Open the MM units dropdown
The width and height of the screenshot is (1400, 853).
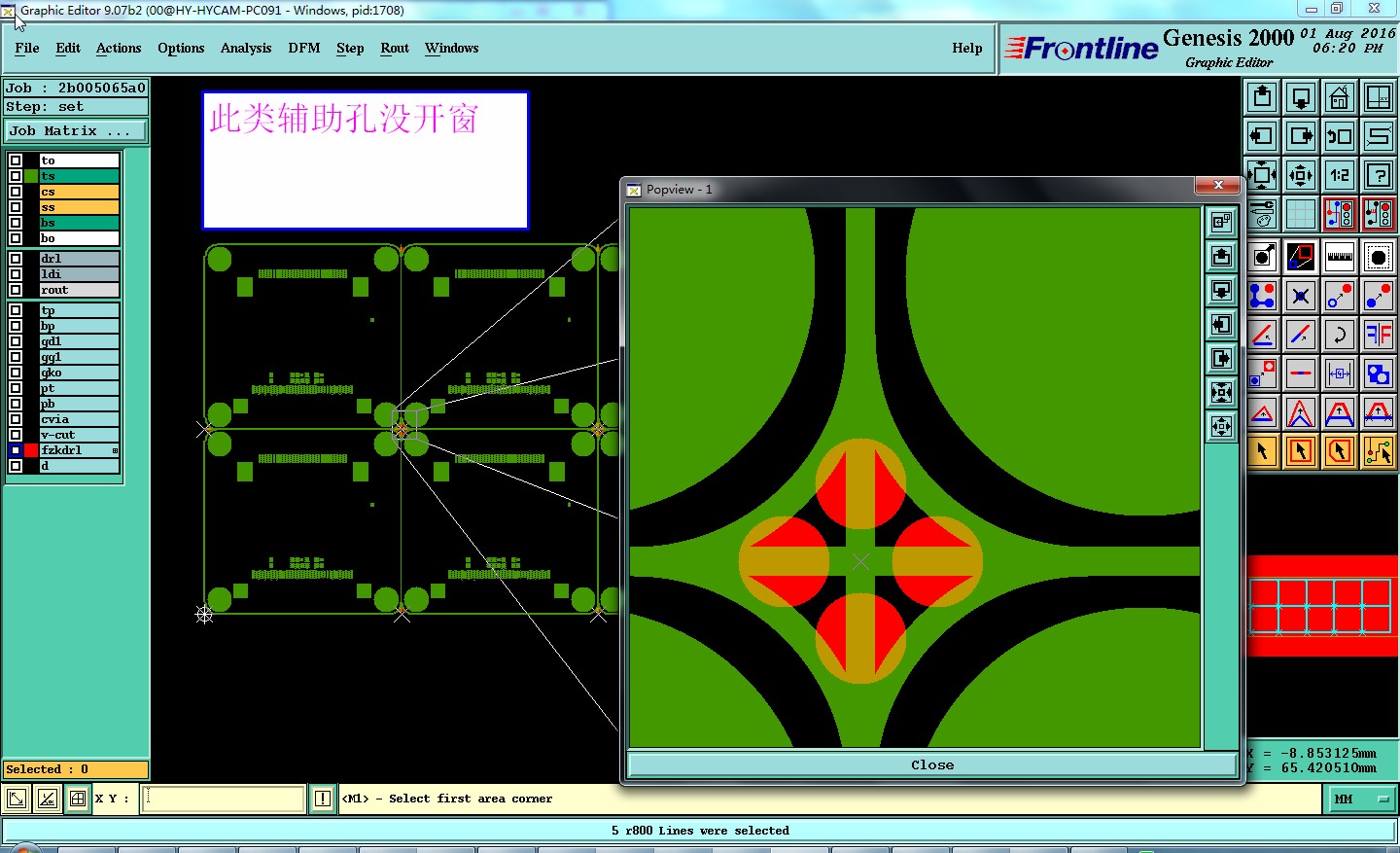click(x=1361, y=800)
